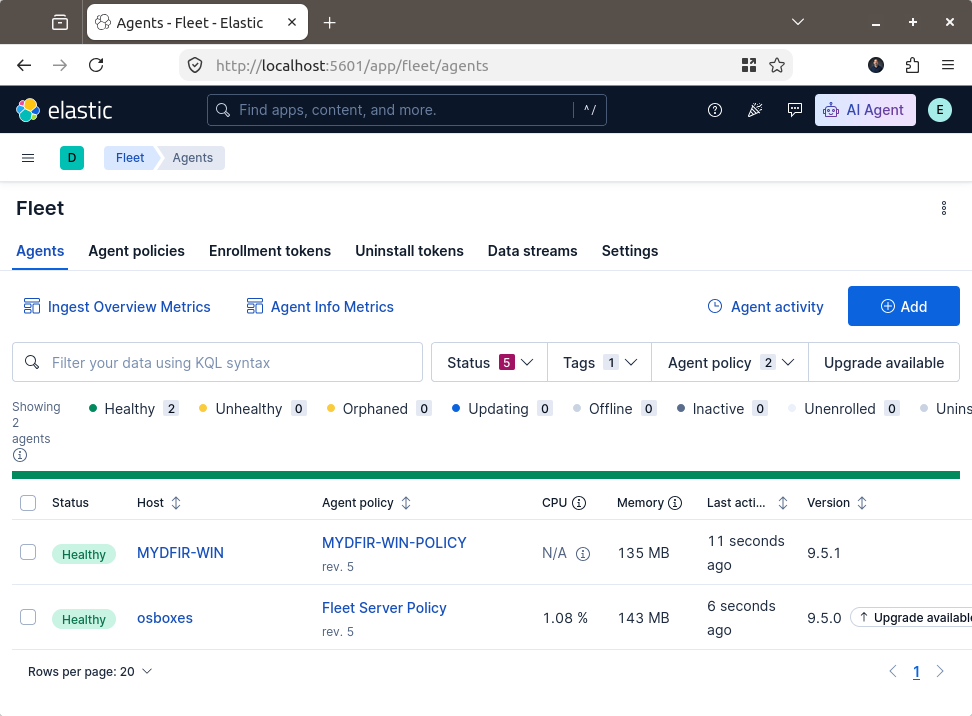Click the Memory column info icon
This screenshot has height=716, width=972.
[675, 503]
